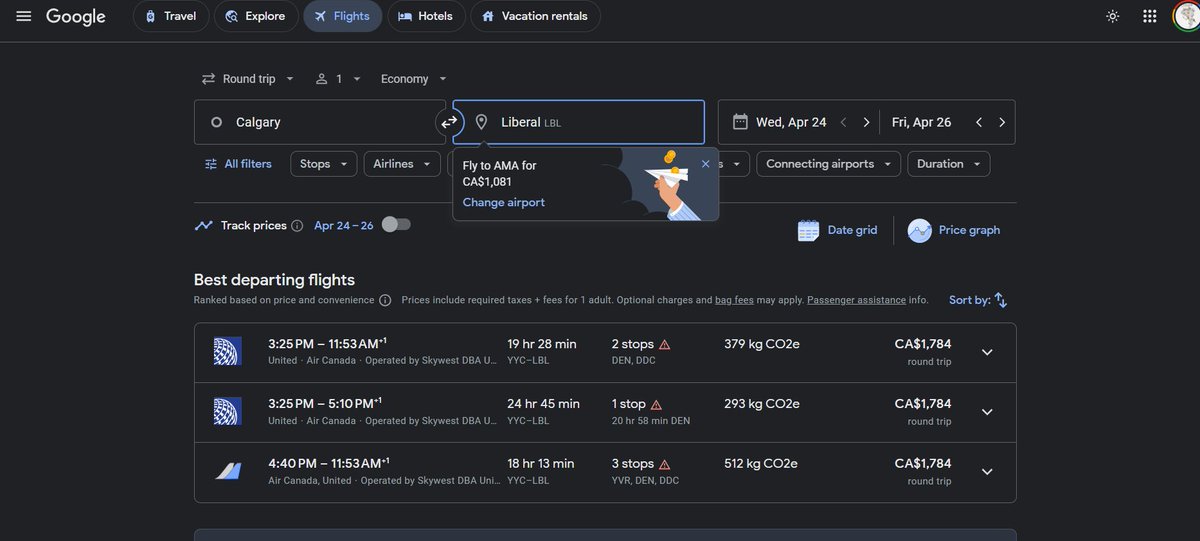Switch to the Travel tab
This screenshot has height=541, width=1200.
pyautogui.click(x=171, y=16)
